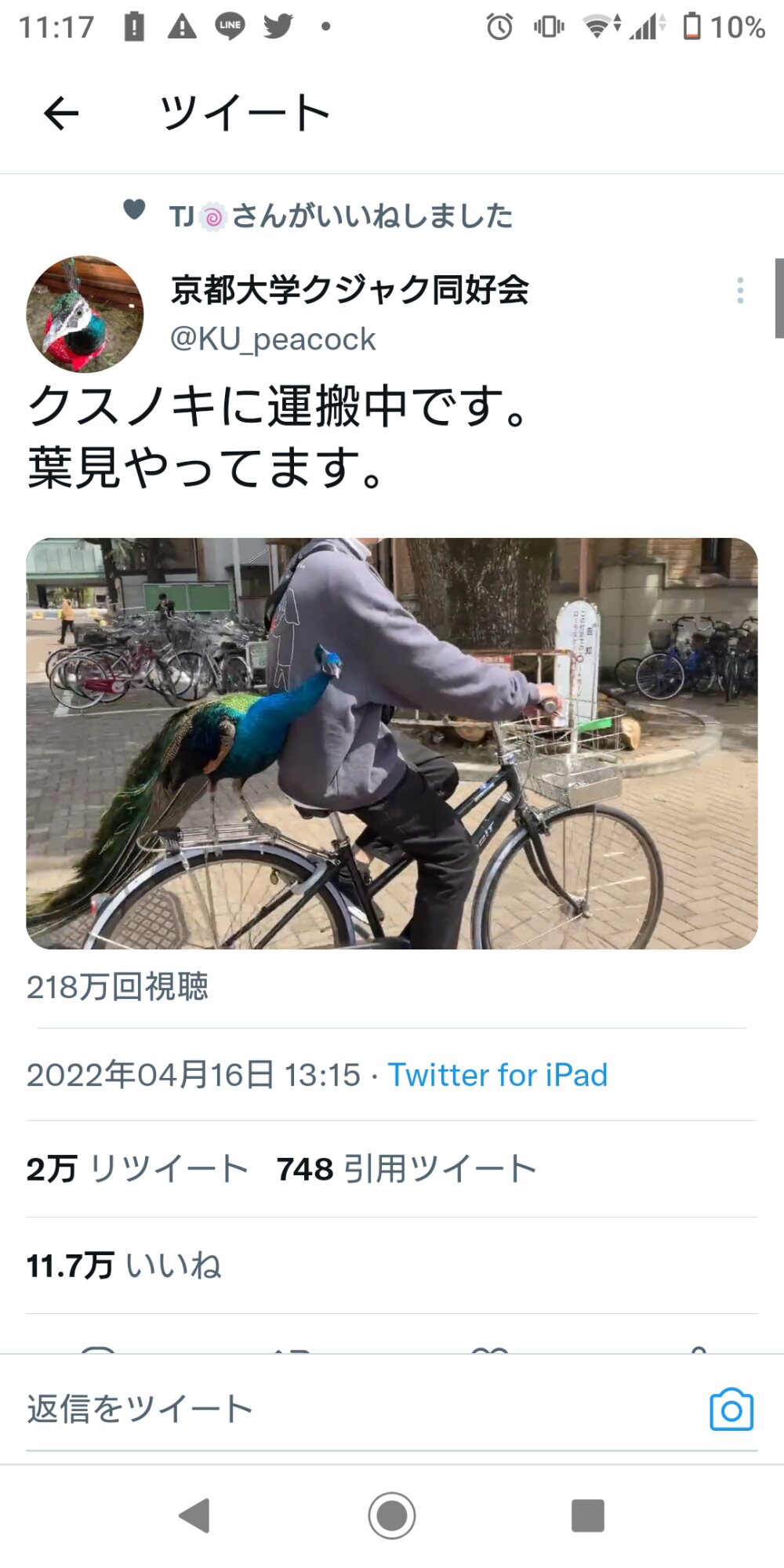Screen dimensions: 784x1568
Task: Tap the heart icon beside liked notice
Action: point(134,209)
